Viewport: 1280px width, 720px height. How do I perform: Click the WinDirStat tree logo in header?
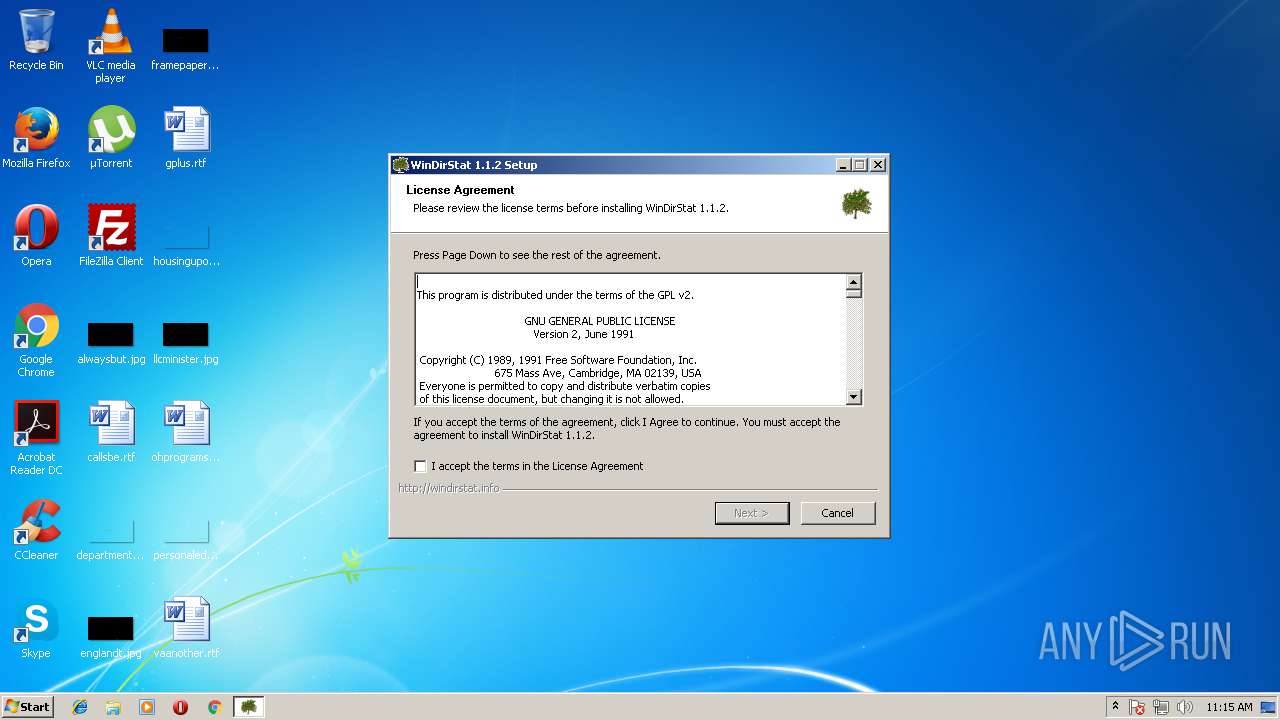(x=857, y=204)
